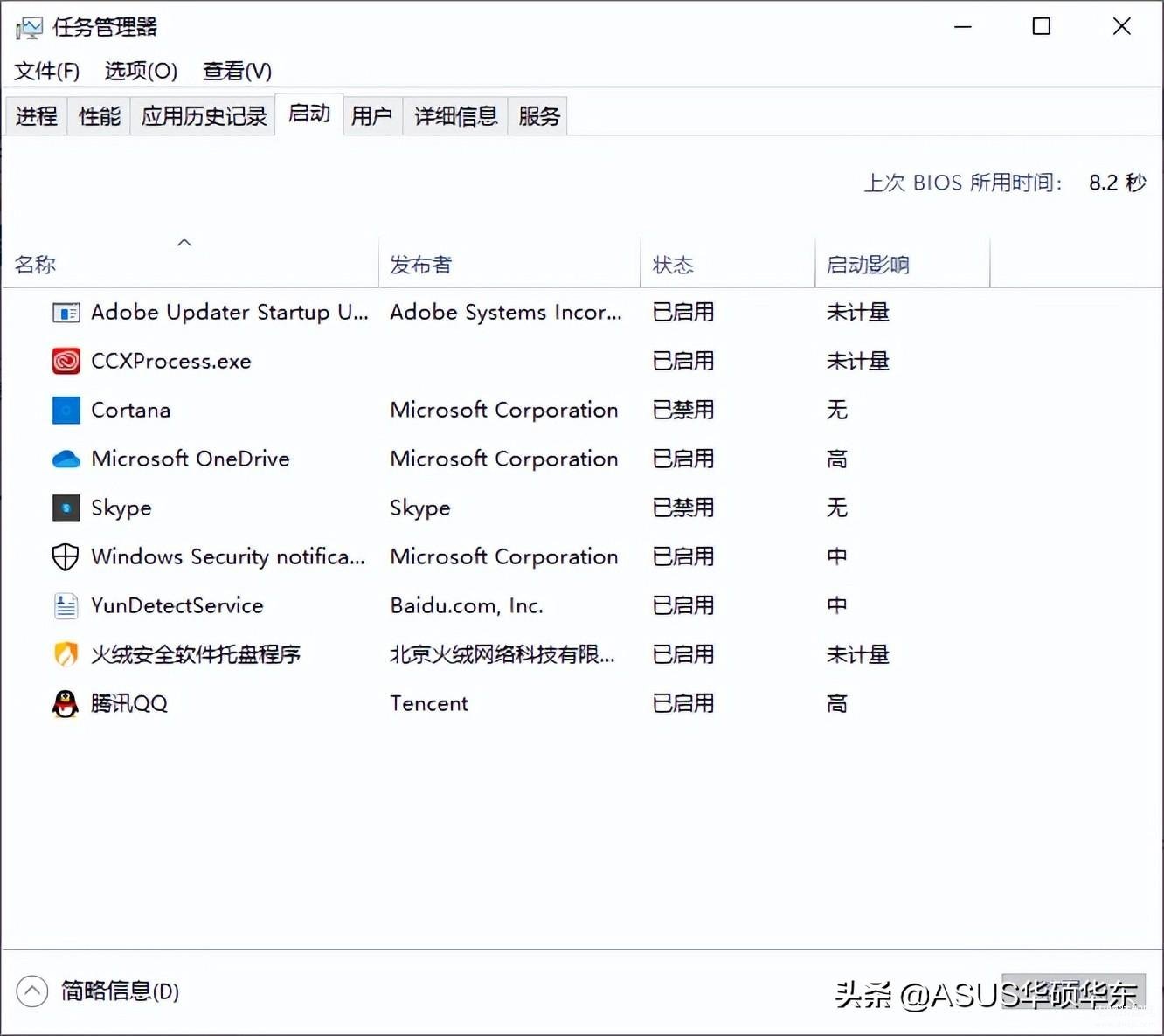Click the 8.2 秒 BIOS time value
This screenshot has width=1164, height=1036.
click(1118, 183)
